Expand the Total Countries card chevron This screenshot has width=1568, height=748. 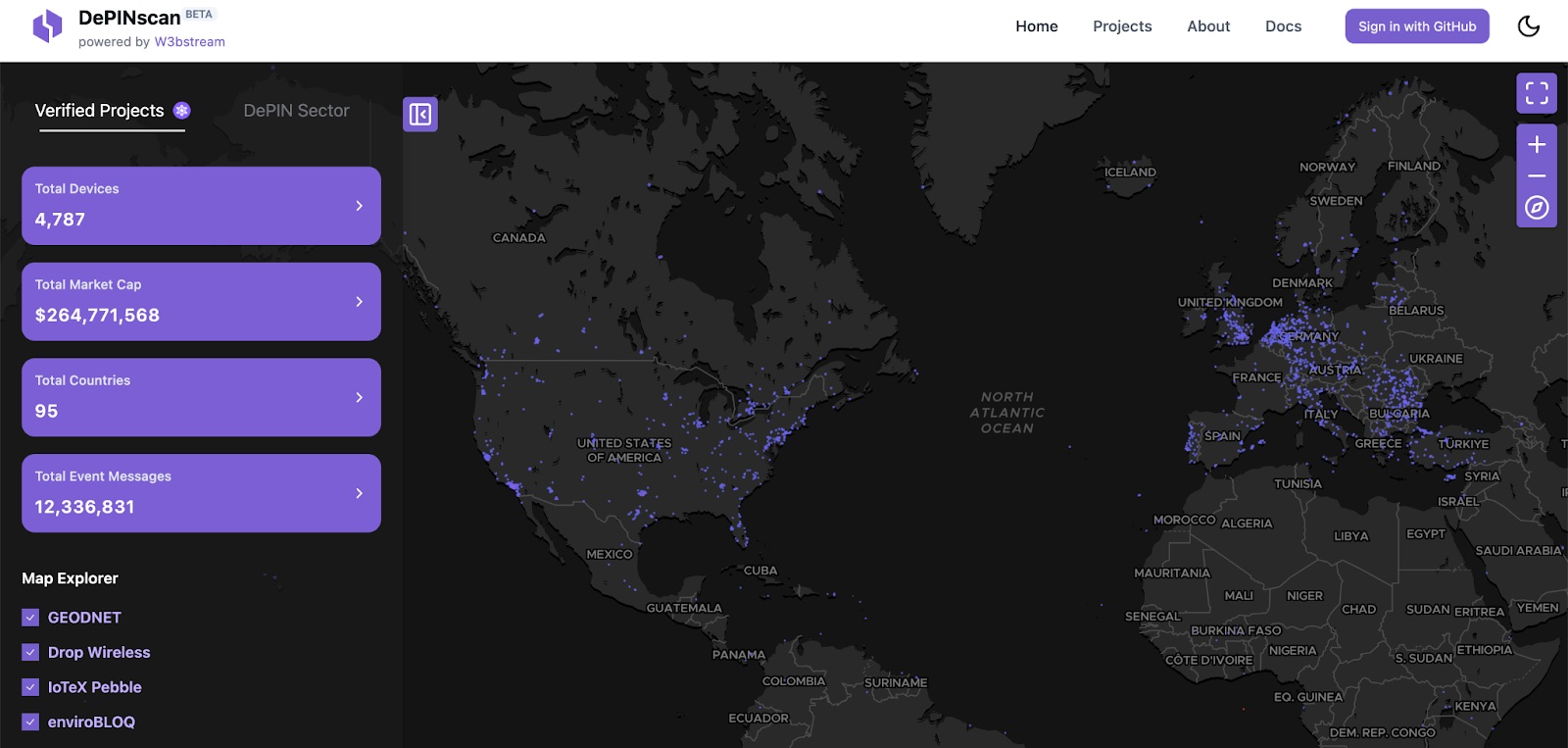pyautogui.click(x=360, y=397)
